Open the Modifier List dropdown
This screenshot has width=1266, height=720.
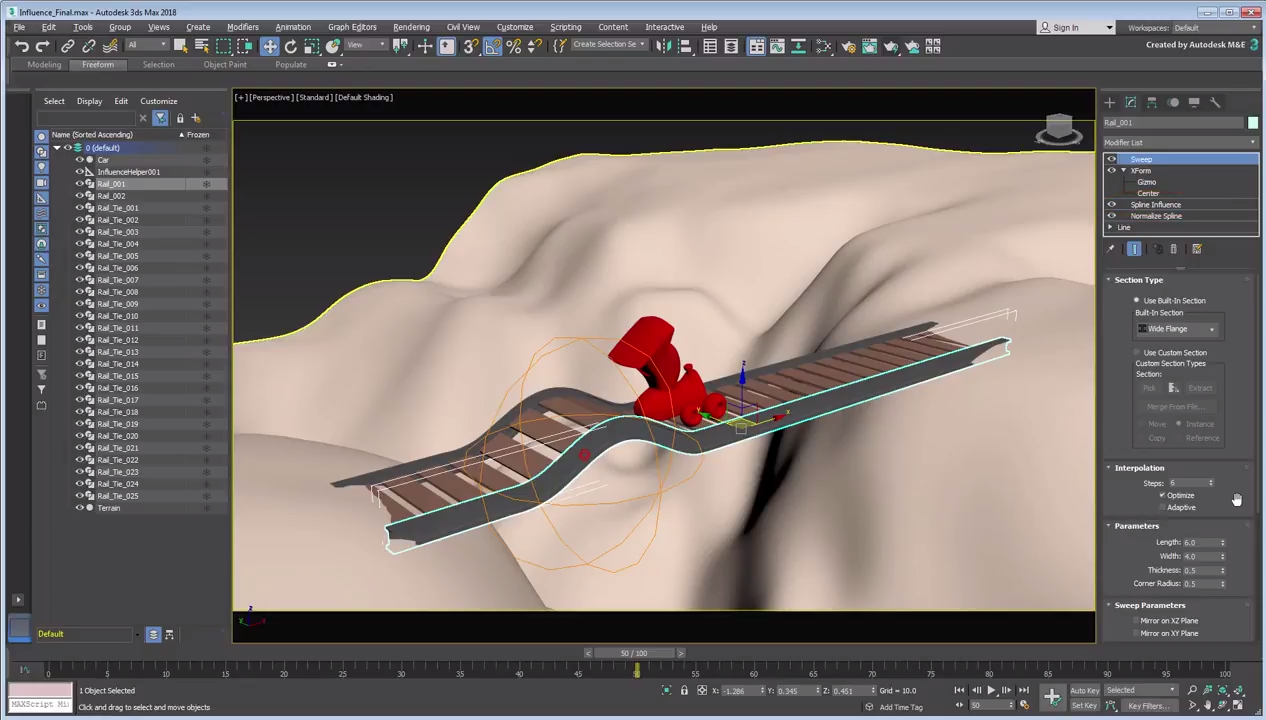tap(1180, 143)
